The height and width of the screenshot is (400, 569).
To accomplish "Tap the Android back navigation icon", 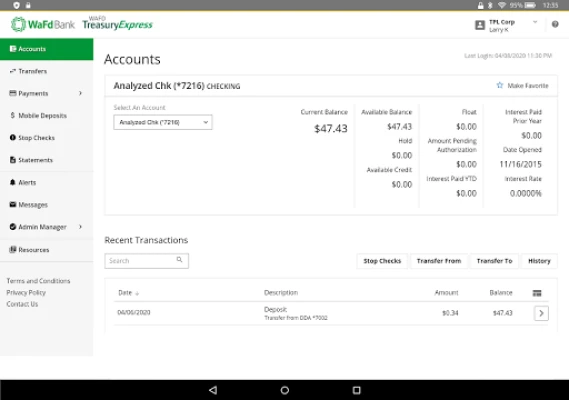I will [213, 390].
